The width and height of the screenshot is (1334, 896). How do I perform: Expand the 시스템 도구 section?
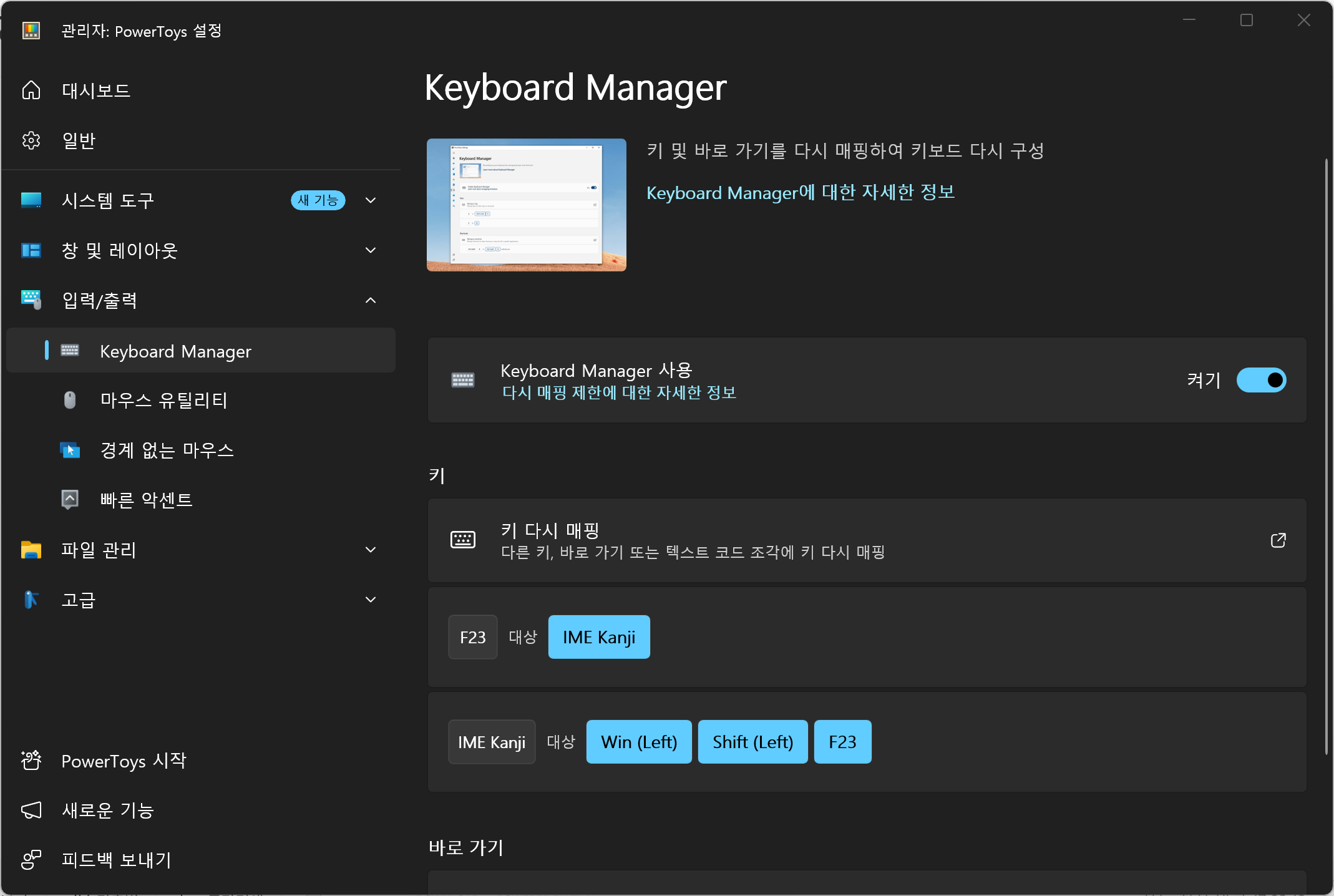tap(371, 200)
